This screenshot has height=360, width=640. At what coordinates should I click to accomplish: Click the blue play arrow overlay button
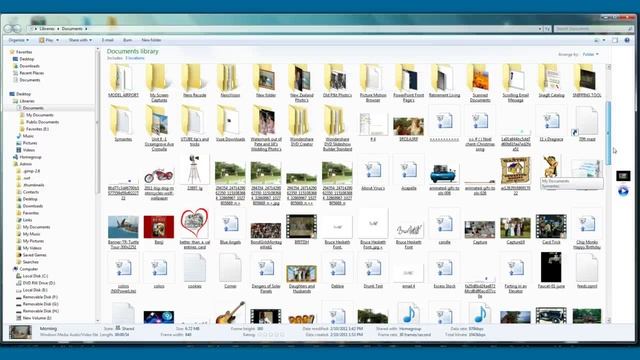coord(623,191)
